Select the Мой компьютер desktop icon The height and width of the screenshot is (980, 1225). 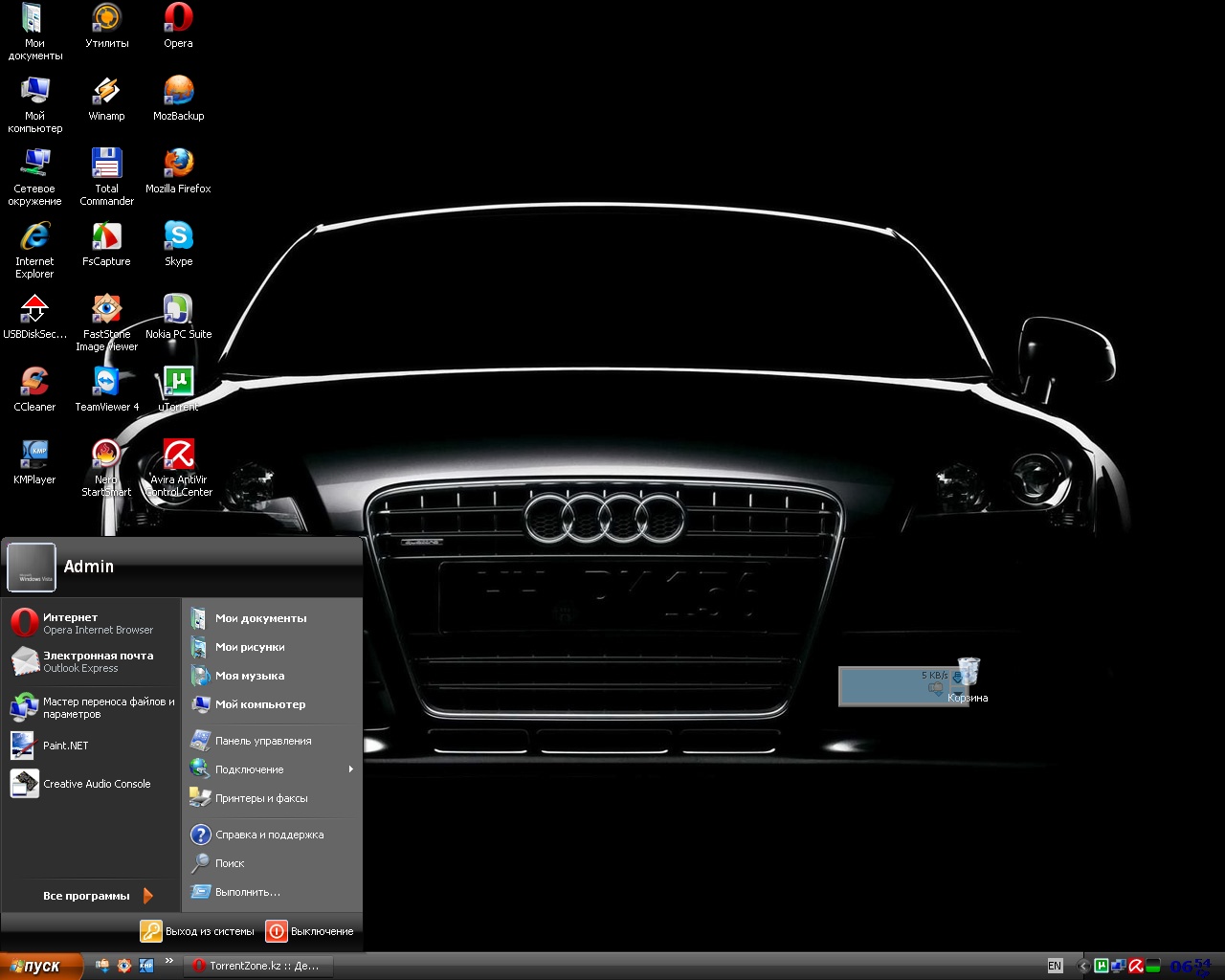point(34,104)
